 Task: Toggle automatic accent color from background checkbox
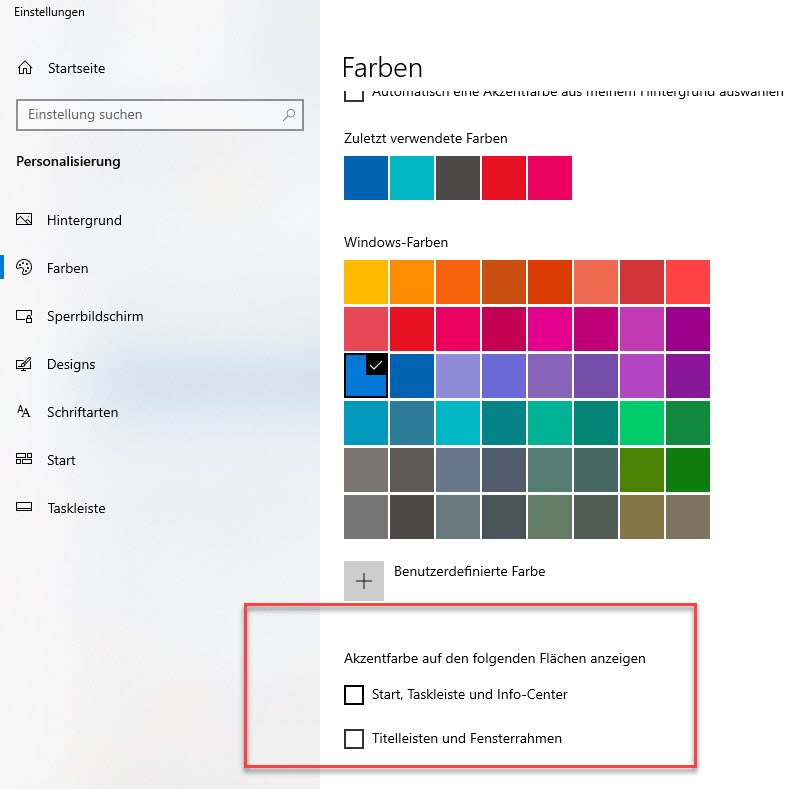point(354,95)
